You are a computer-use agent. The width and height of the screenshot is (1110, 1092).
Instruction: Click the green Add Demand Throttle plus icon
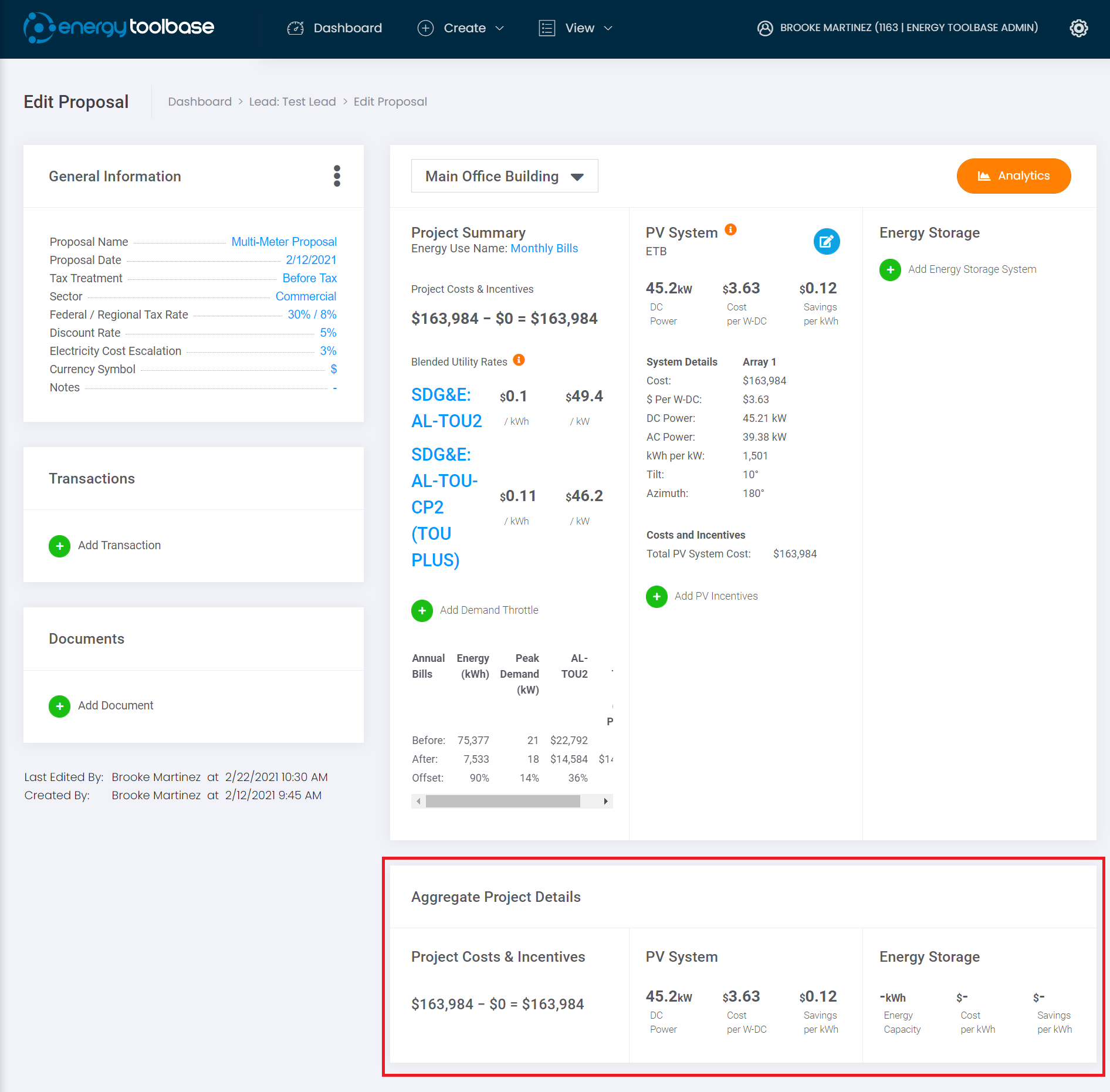pyautogui.click(x=422, y=610)
